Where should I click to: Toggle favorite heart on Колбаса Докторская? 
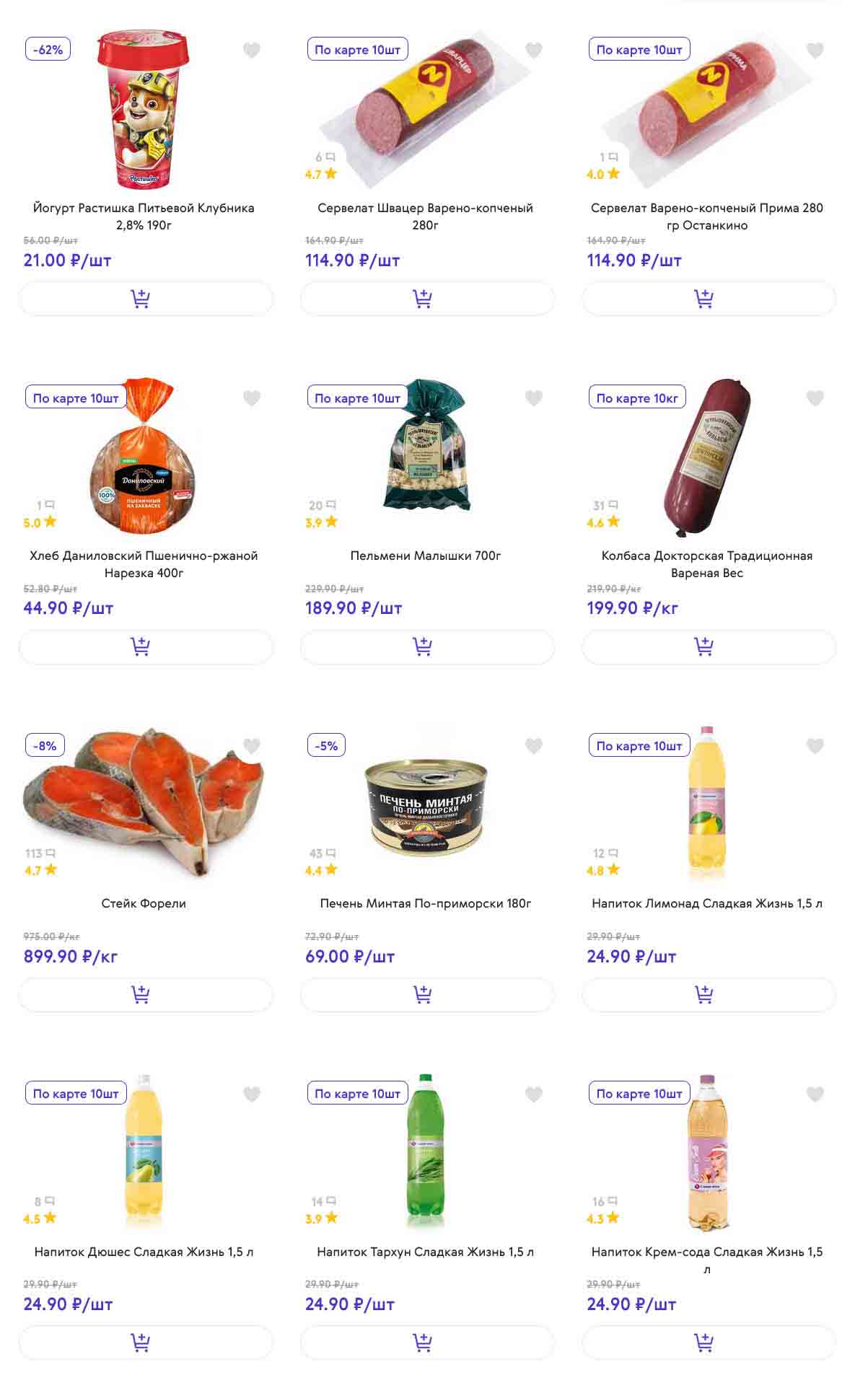click(x=815, y=398)
